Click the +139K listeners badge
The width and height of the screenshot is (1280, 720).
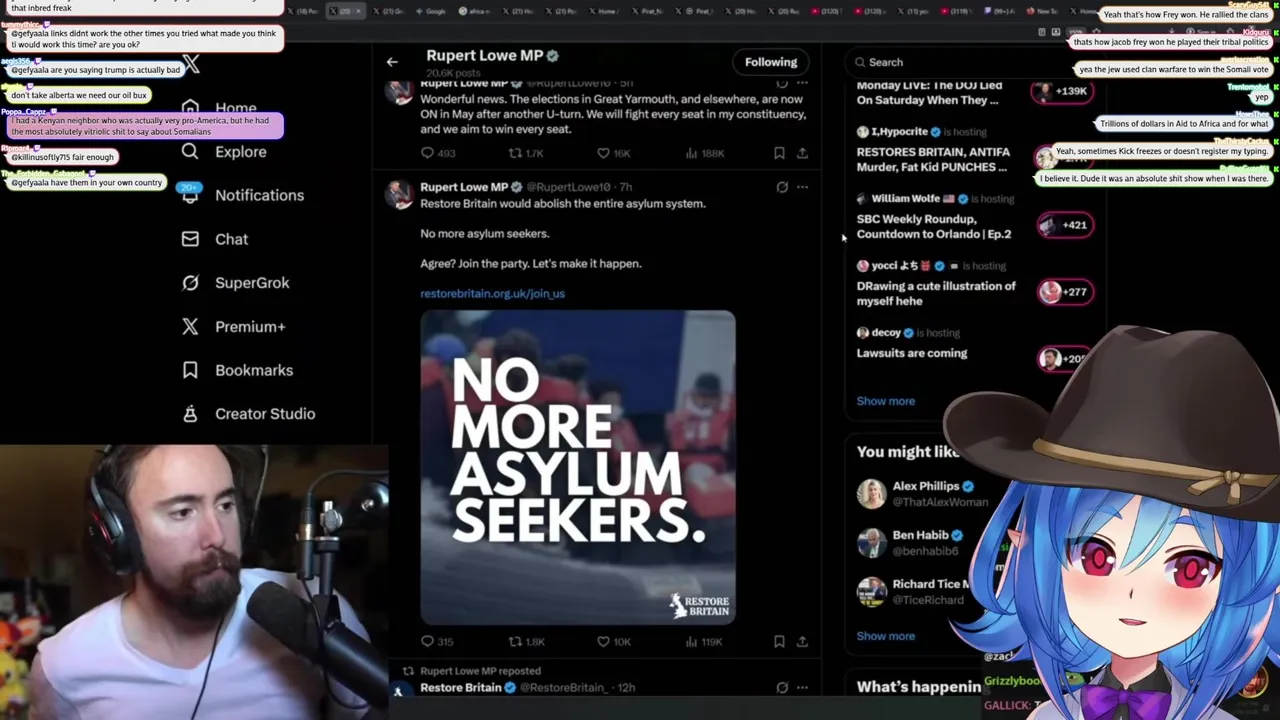point(1061,91)
